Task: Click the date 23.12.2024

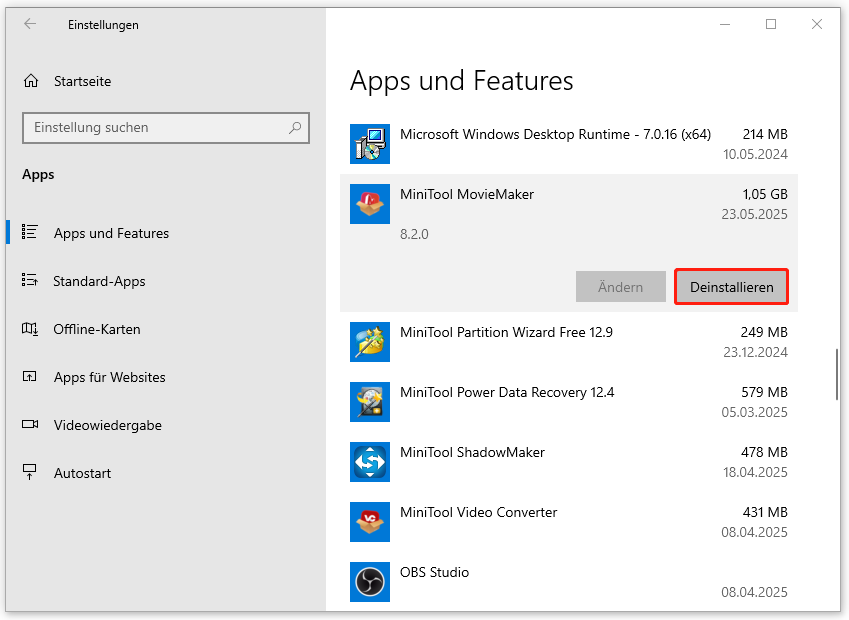Action: pos(755,353)
